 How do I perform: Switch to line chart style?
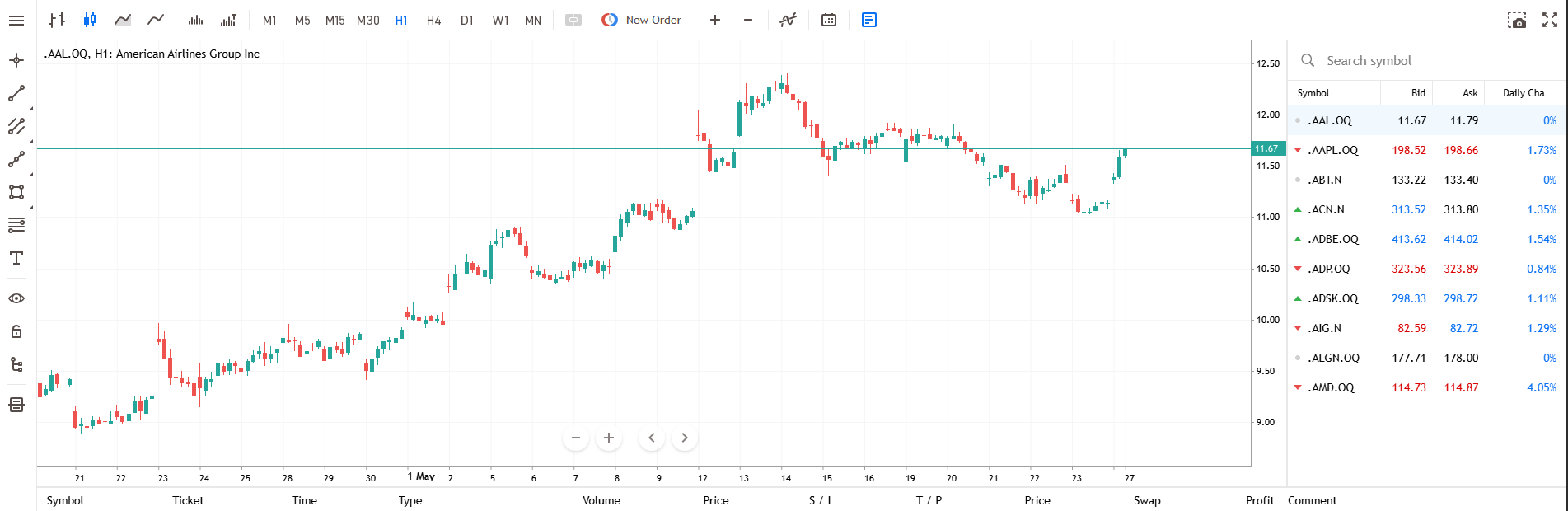(156, 20)
